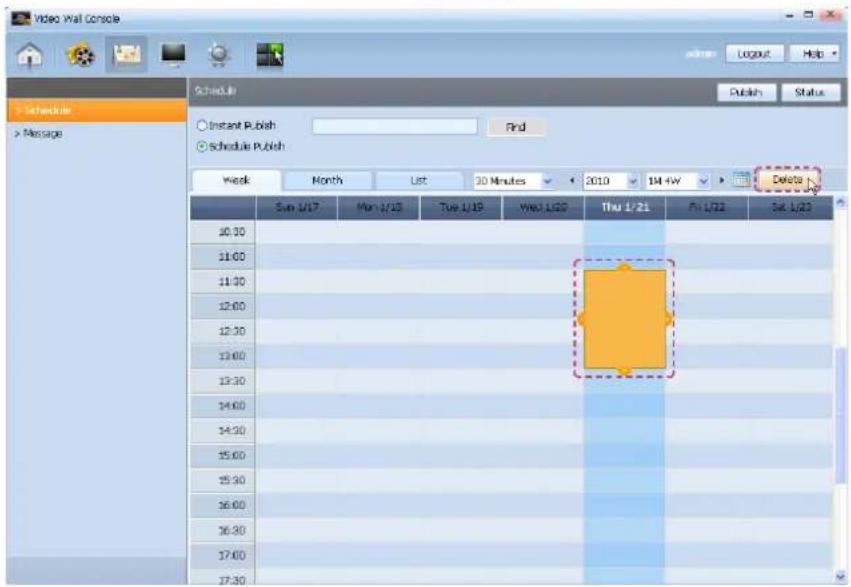Screen dimensions: 851x587
Task: Go to previous week arrow
Action: point(572,180)
